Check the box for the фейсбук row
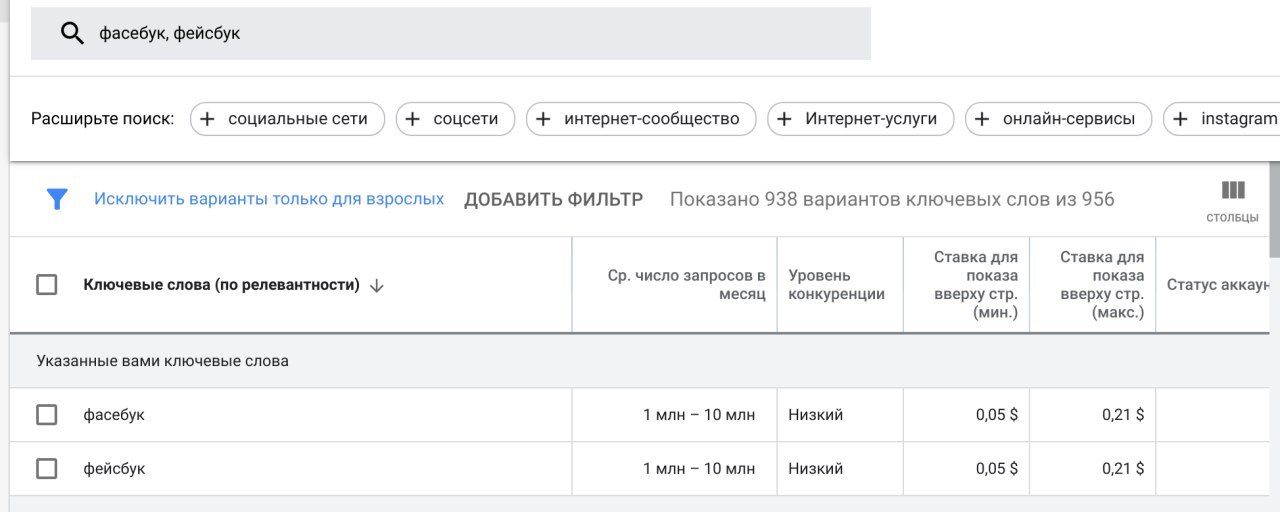 [x=47, y=468]
